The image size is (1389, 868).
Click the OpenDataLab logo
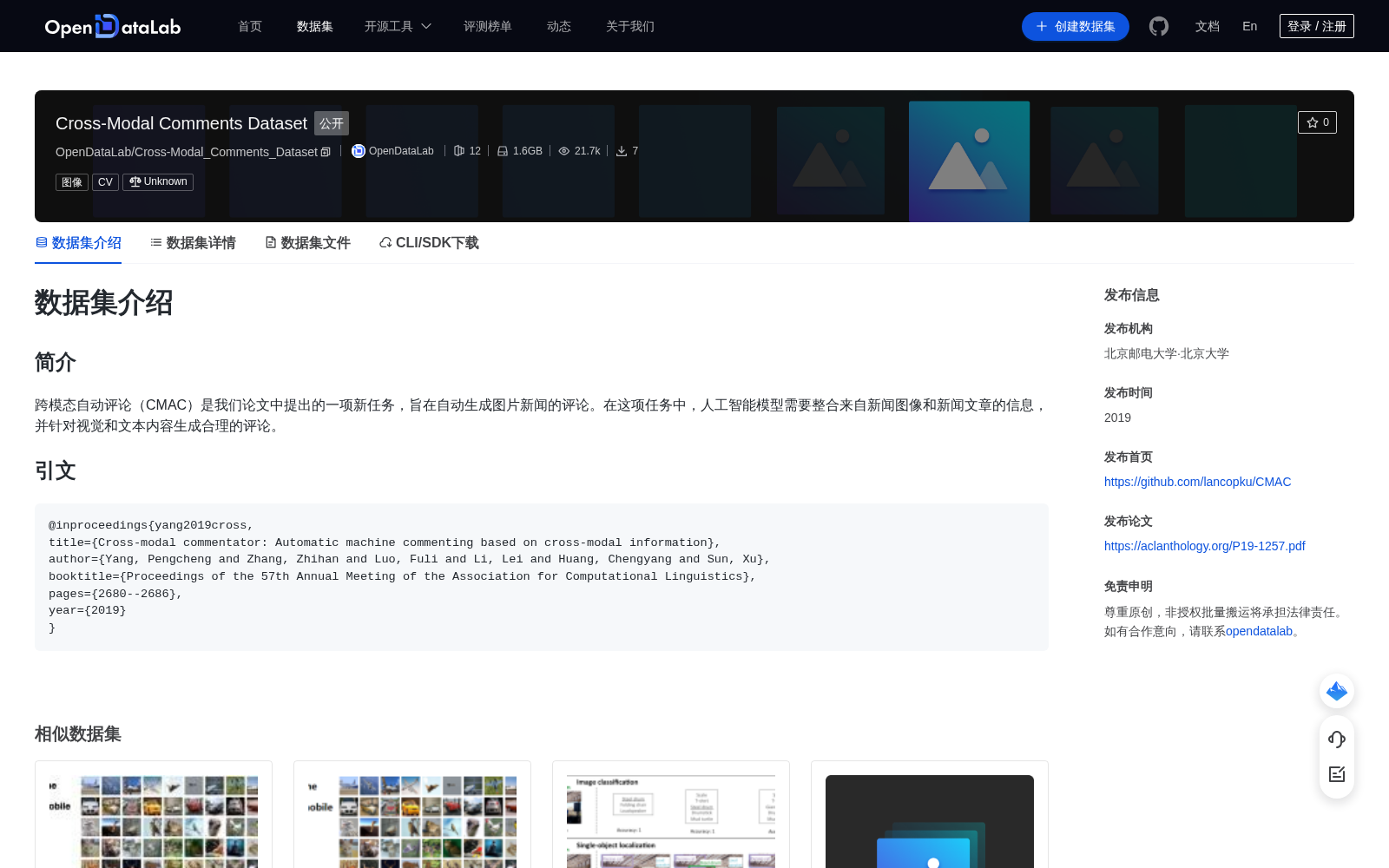pyautogui.click(x=113, y=26)
